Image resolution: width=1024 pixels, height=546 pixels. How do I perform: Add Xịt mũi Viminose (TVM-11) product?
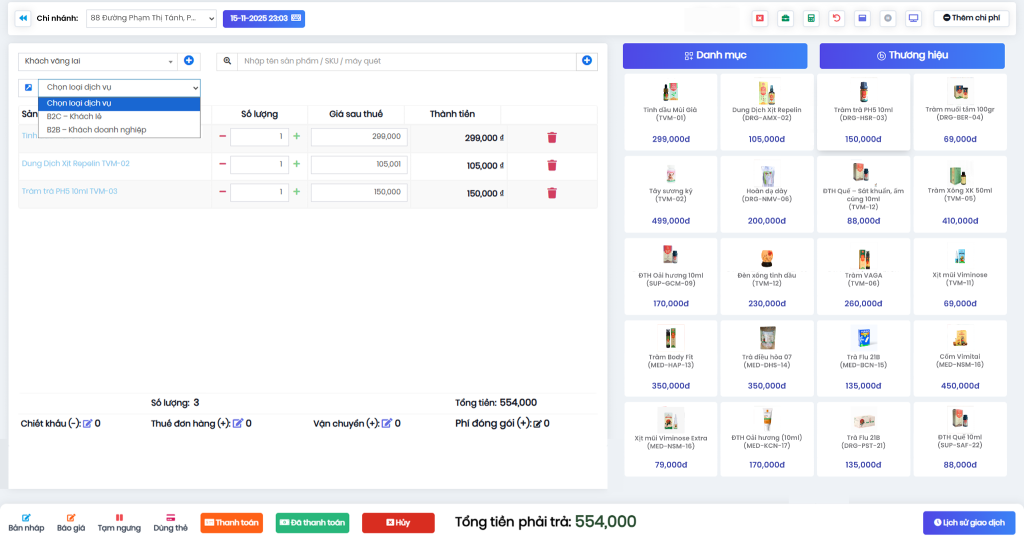coord(959,276)
